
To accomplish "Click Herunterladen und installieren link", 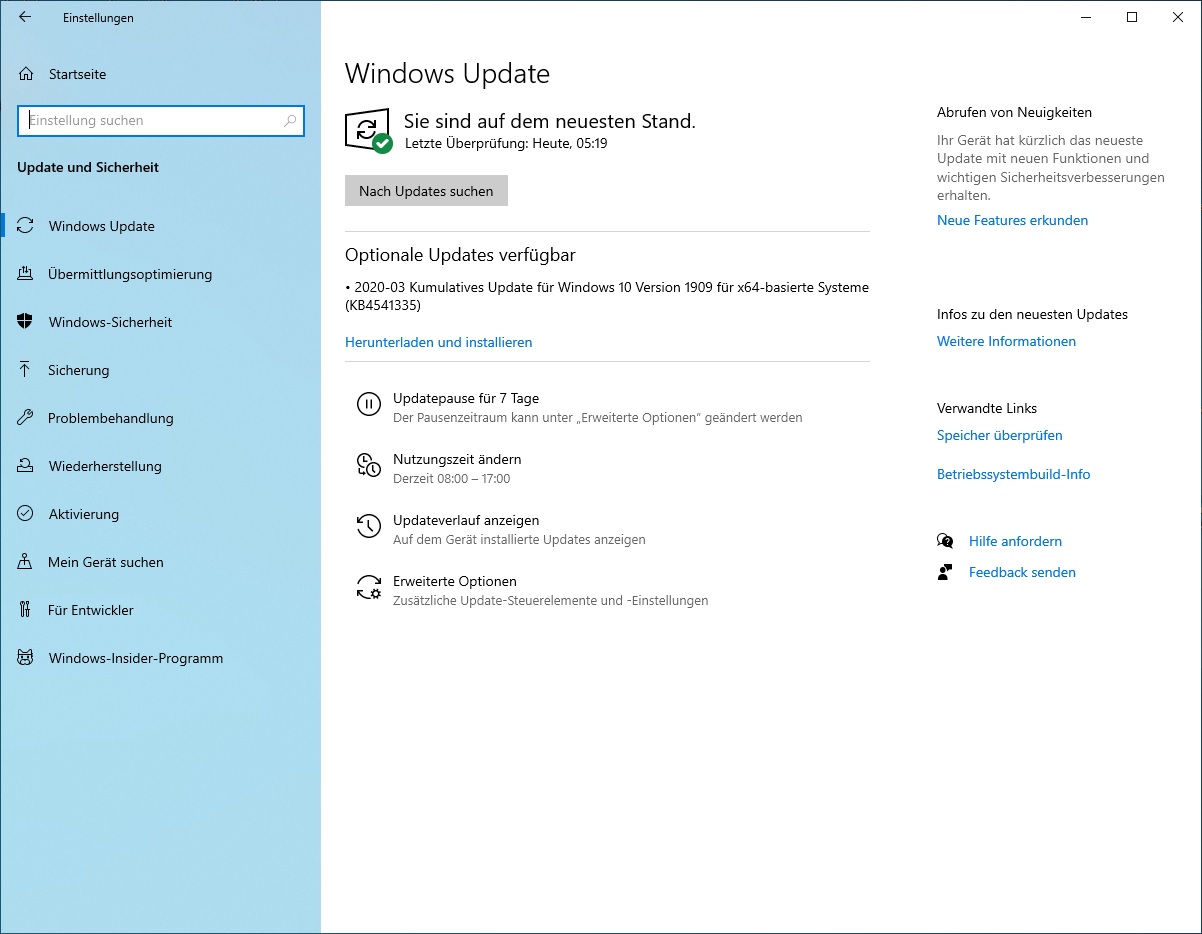I will (x=438, y=342).
